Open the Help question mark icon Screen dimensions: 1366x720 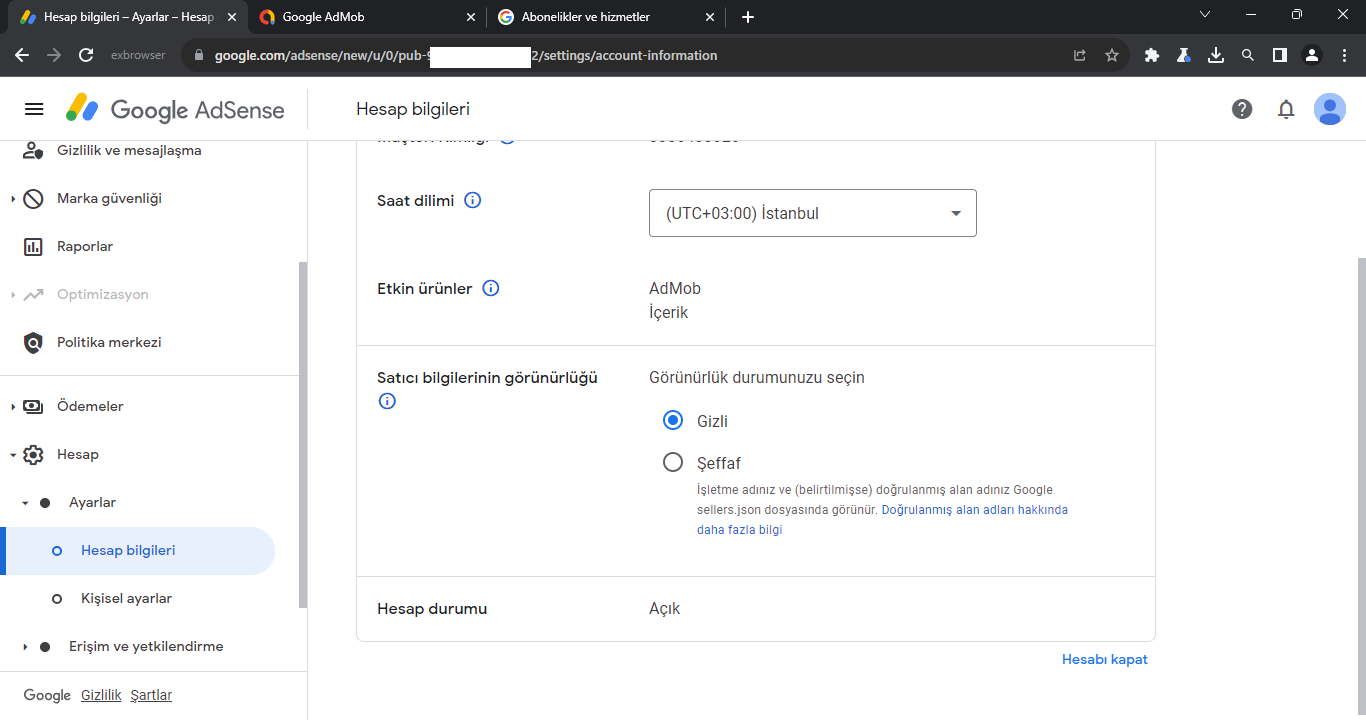tap(1242, 109)
